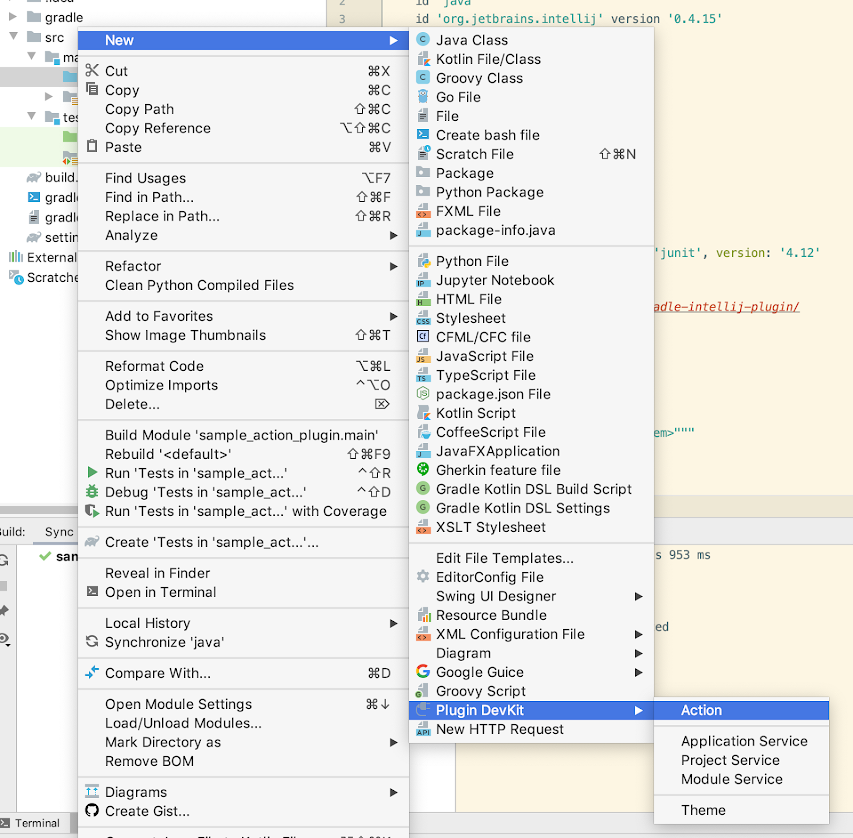The width and height of the screenshot is (853, 838).
Task: Select Paste menu entry
Action: tap(243, 147)
